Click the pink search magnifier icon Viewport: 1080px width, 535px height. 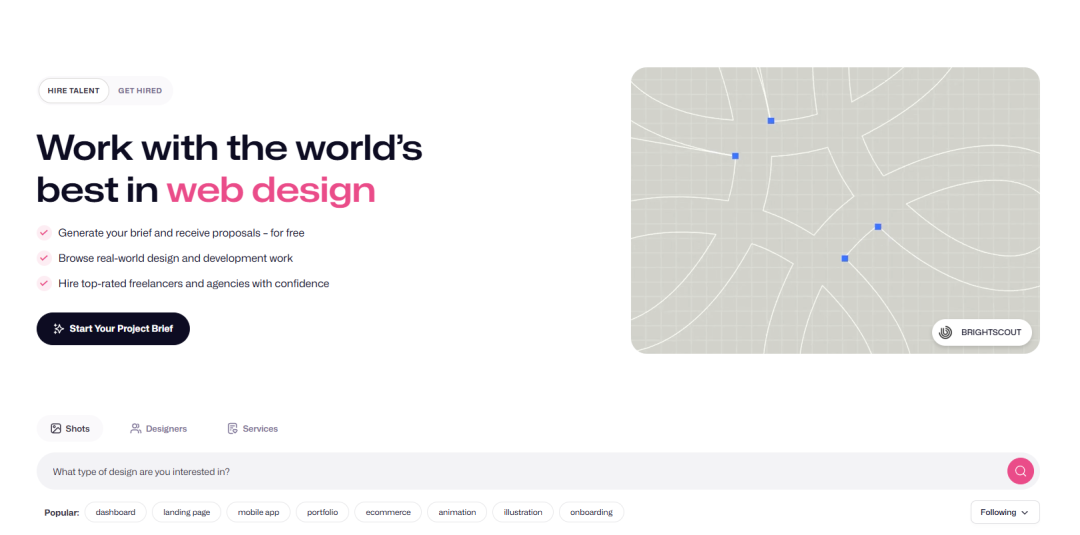pyautogui.click(x=1020, y=471)
